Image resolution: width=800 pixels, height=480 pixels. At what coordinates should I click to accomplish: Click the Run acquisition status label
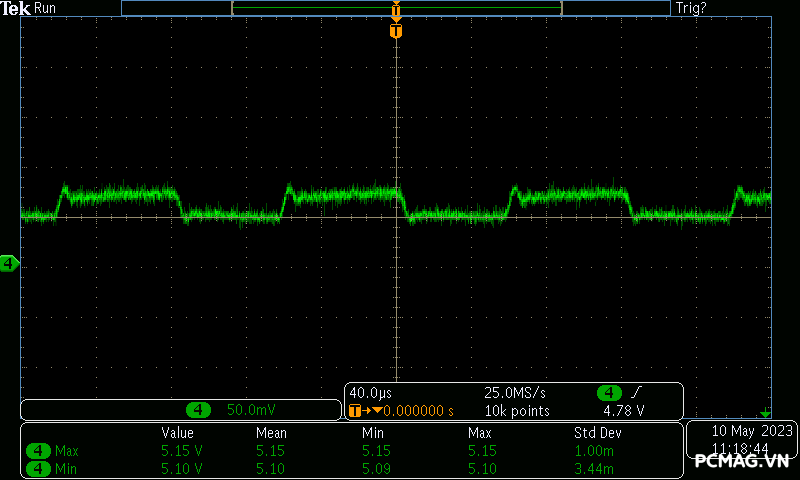[45, 8]
